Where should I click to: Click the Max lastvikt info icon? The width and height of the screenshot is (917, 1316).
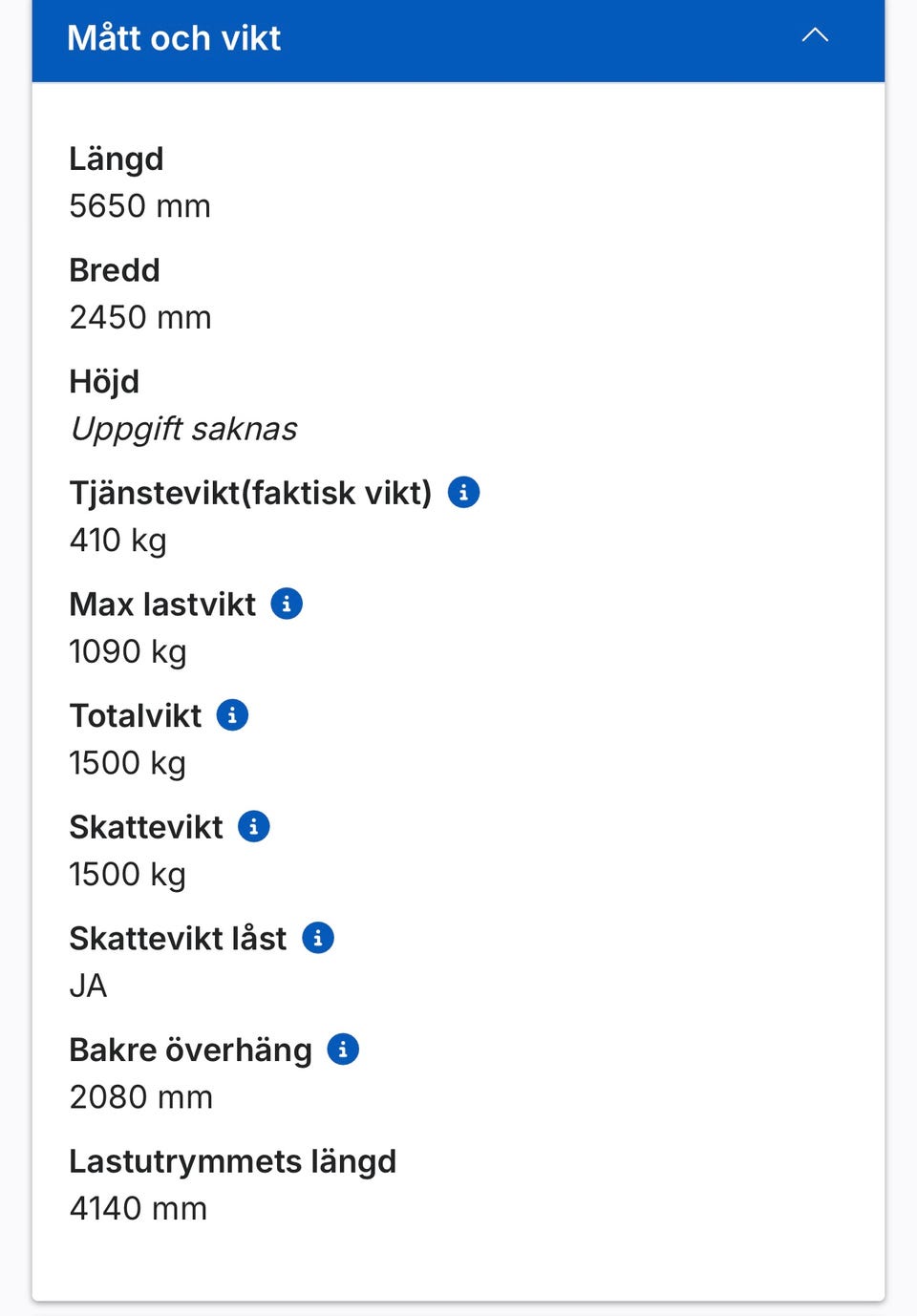287,604
